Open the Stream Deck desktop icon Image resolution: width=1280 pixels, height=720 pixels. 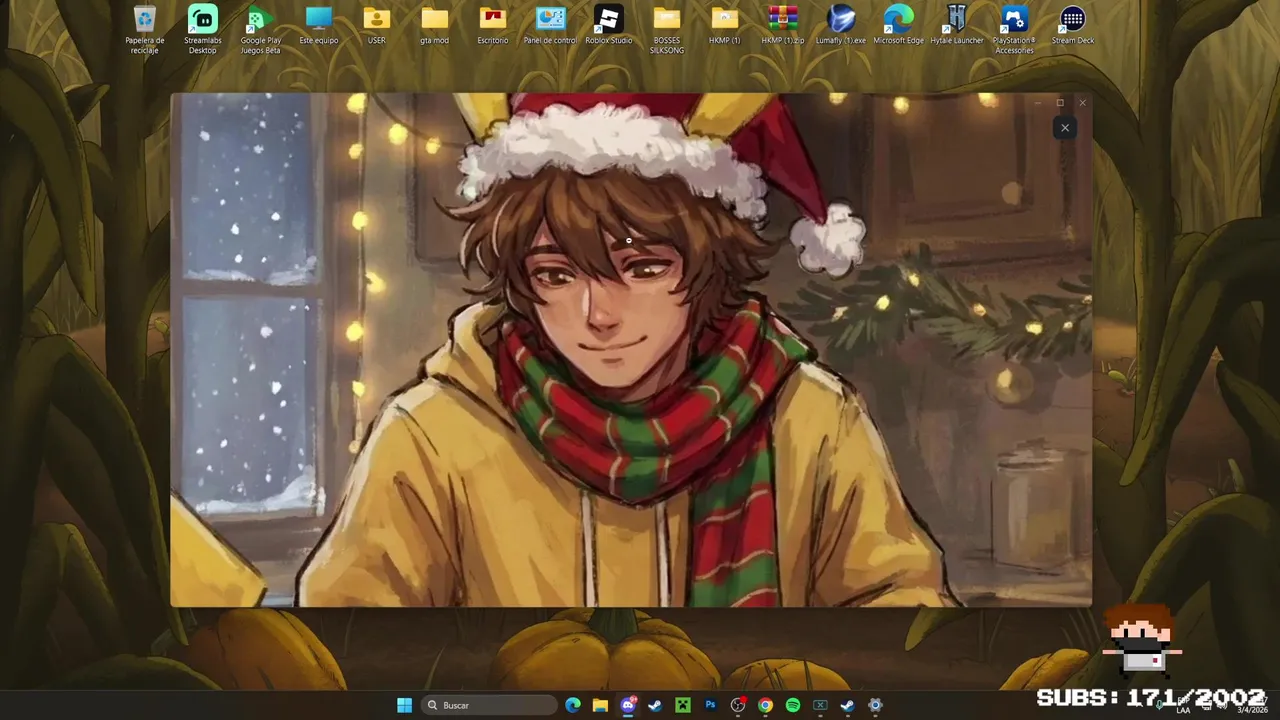pos(1073,26)
